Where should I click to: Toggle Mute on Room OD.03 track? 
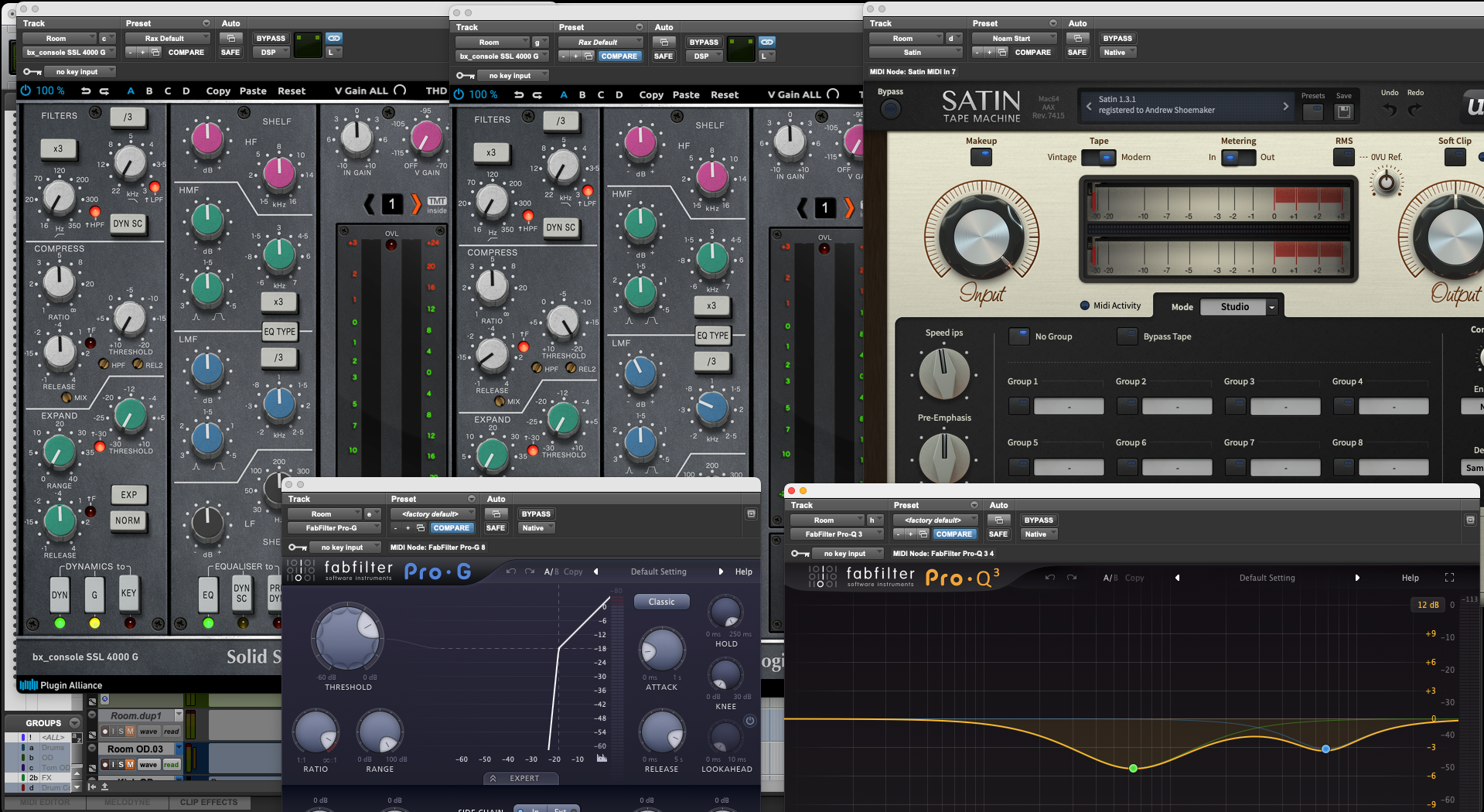pos(130,764)
